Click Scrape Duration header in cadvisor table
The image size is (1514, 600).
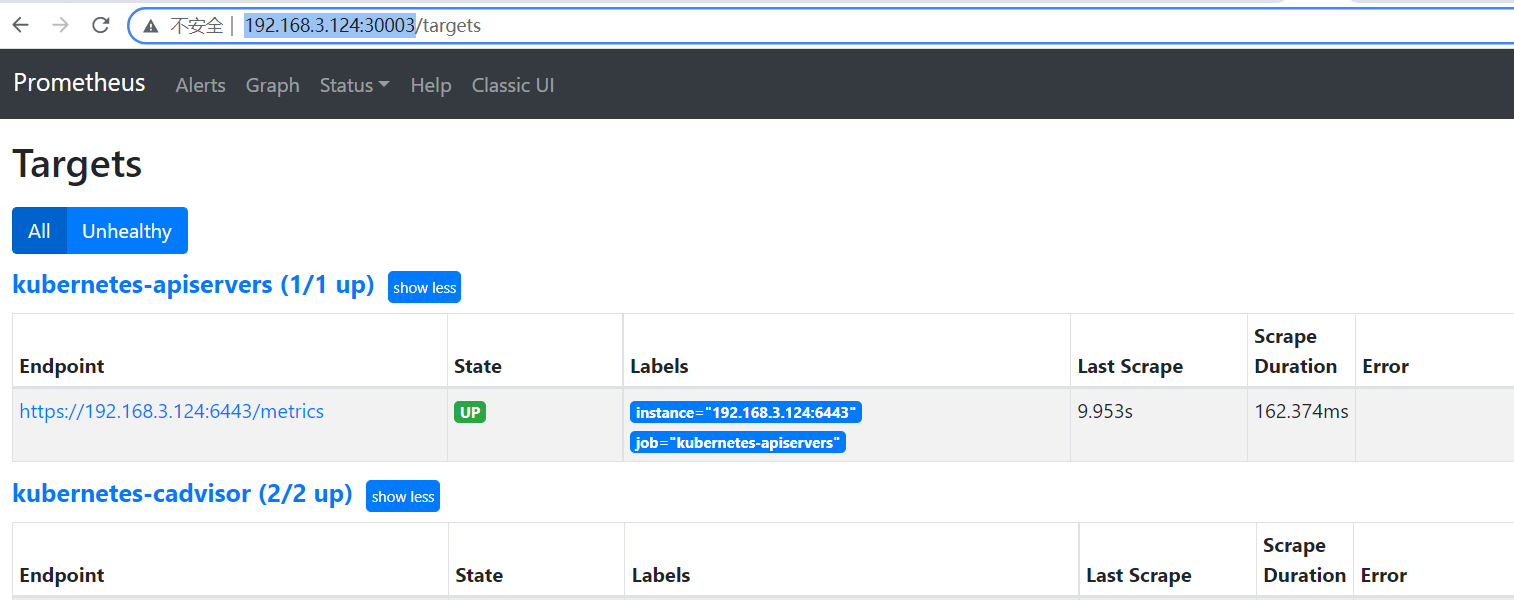coord(1305,560)
